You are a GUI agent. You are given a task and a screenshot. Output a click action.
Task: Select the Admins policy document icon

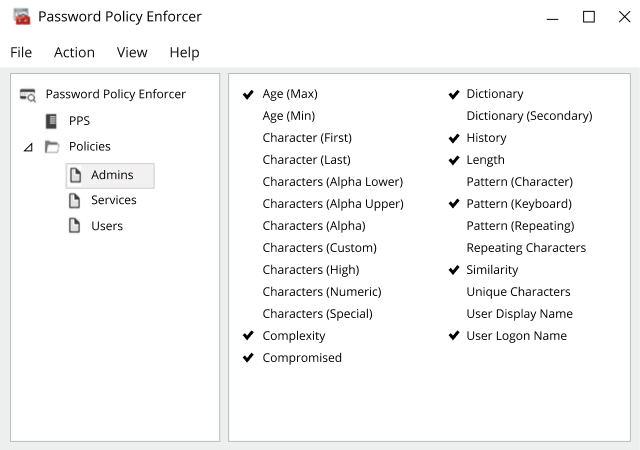tap(75, 175)
